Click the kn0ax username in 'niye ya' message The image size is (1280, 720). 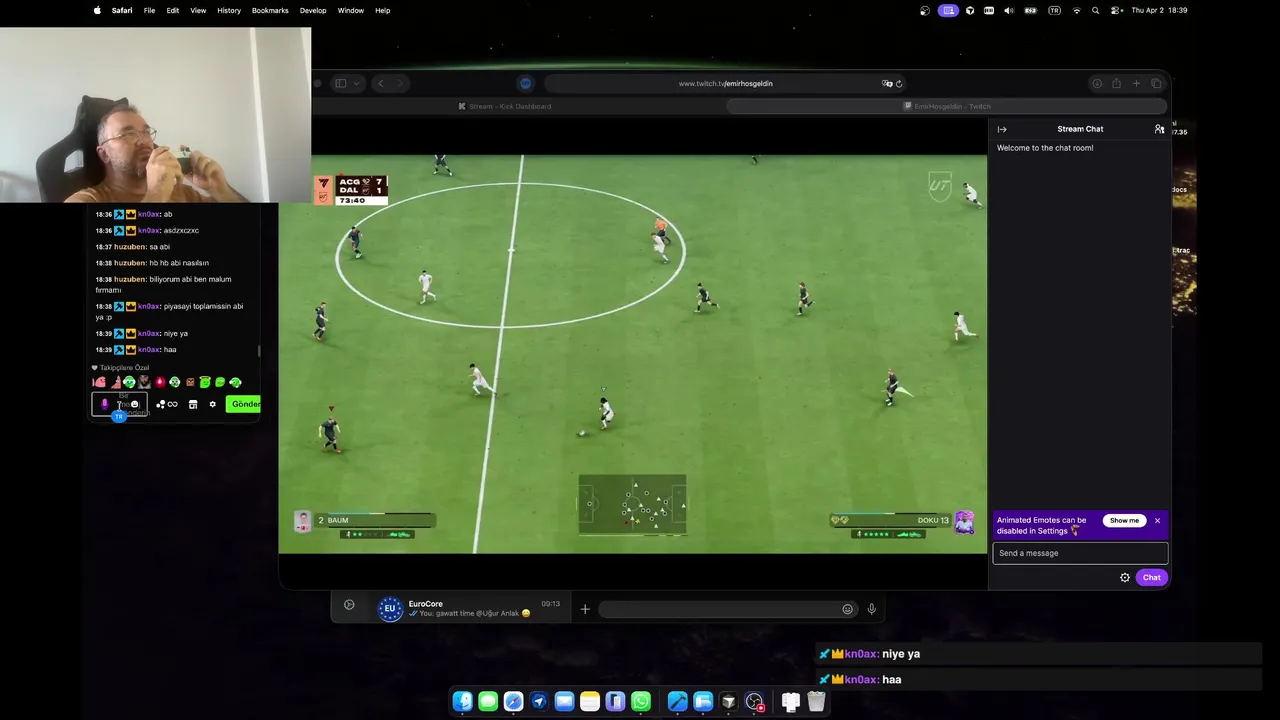tap(149, 333)
